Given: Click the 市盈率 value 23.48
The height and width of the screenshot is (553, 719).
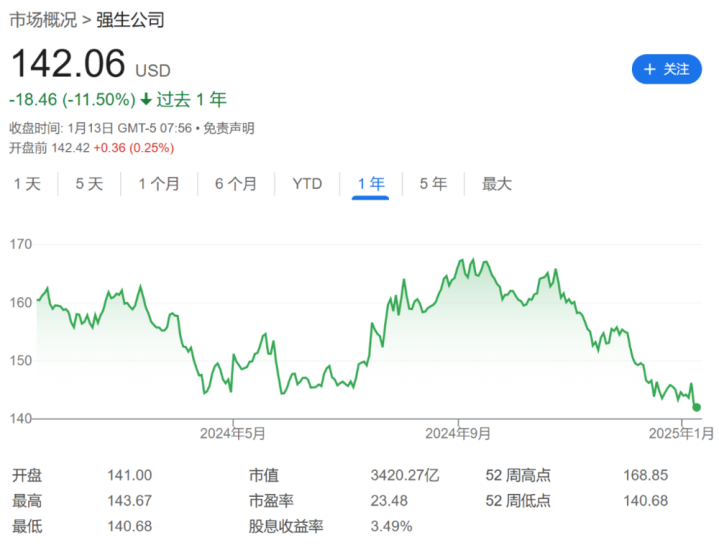Looking at the screenshot, I should tap(389, 501).
